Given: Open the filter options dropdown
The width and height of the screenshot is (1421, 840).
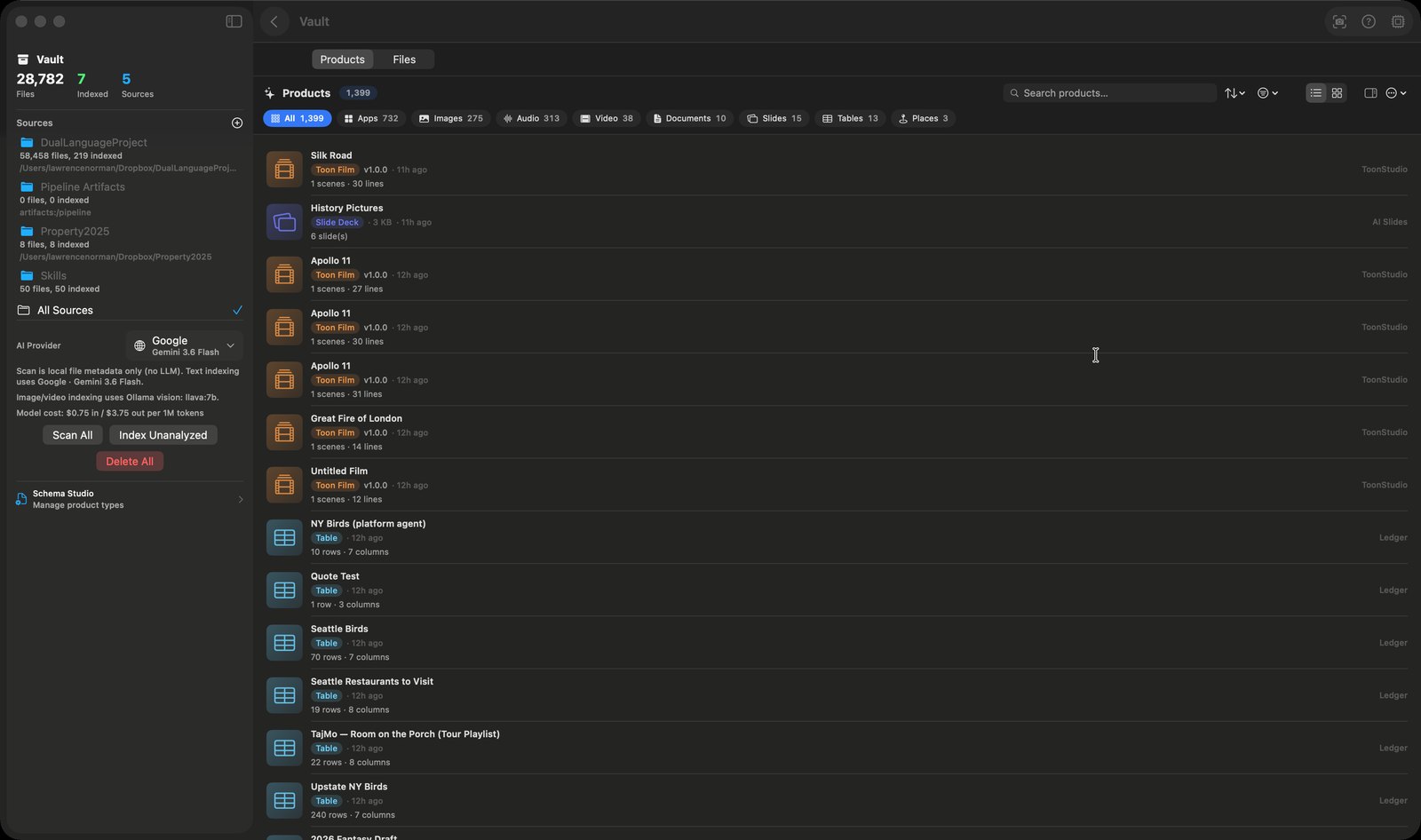Looking at the screenshot, I should pos(1267,93).
